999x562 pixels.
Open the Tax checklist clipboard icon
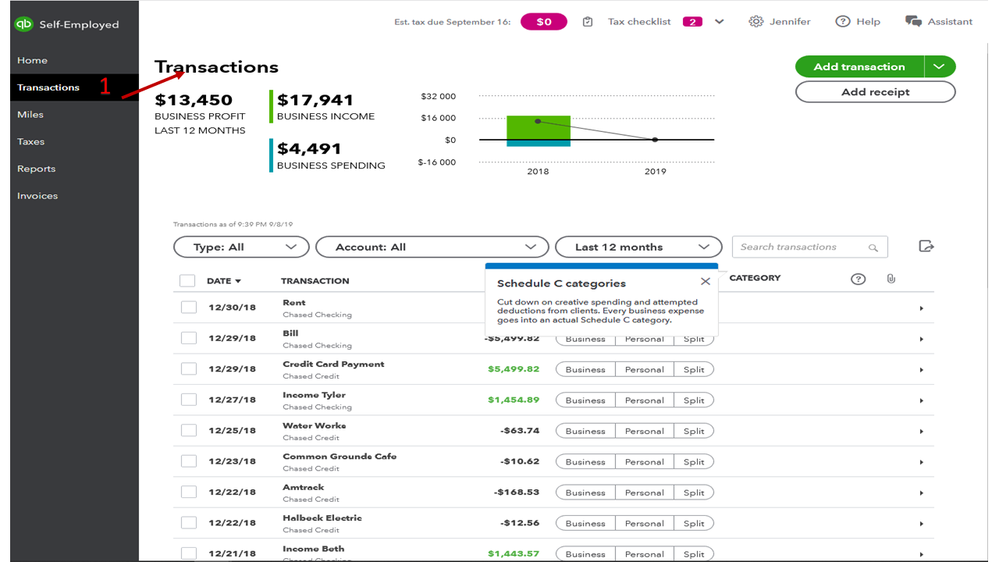point(588,22)
